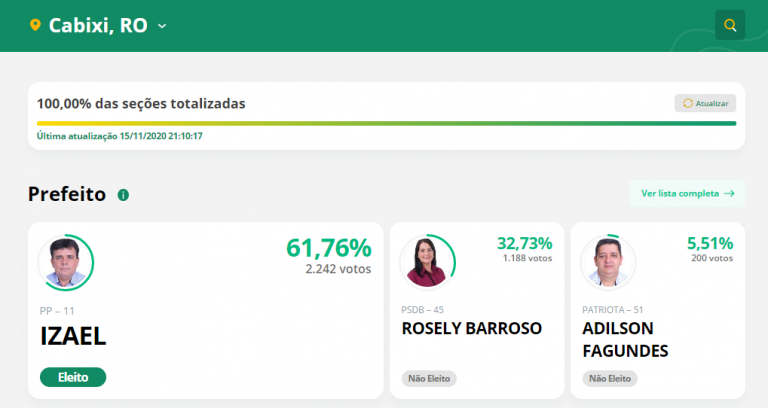The width and height of the screenshot is (768, 408).
Task: Click the refresh icon in Atualizar
Action: (x=688, y=103)
